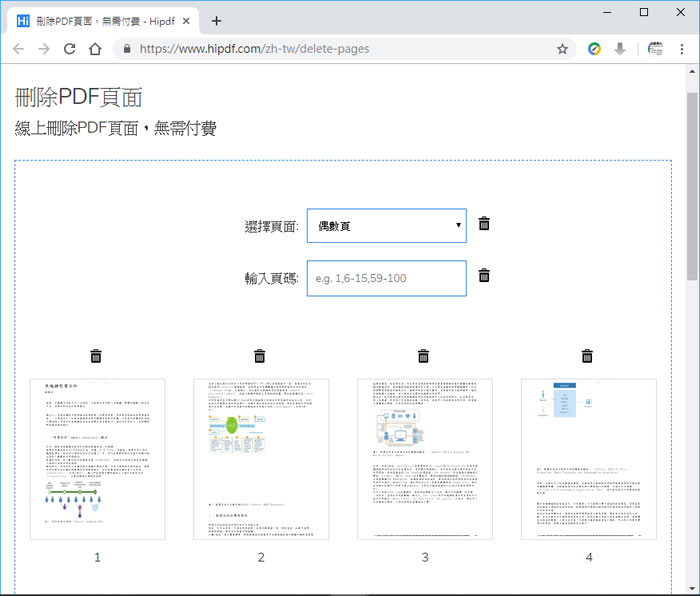Select page 4 thumbnail
Viewport: 700px width, 596px height.
pos(589,459)
